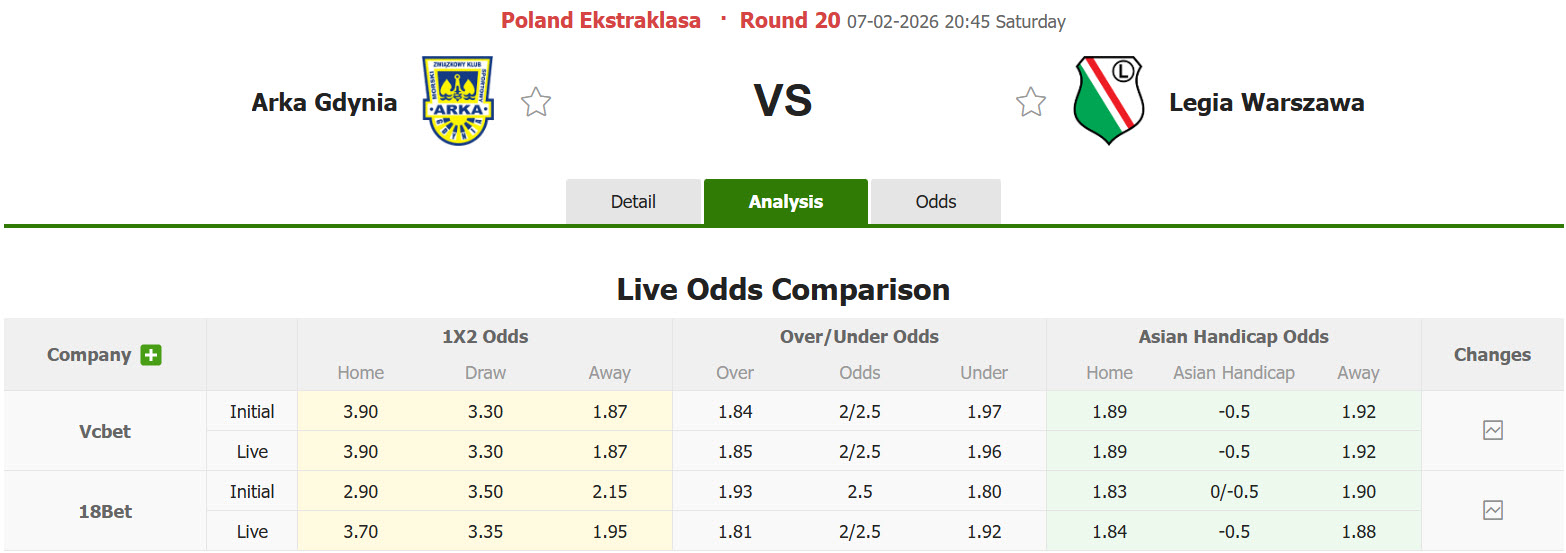The width and height of the screenshot is (1566, 553).
Task: Click the 18Bet company name
Action: pyautogui.click(x=105, y=511)
